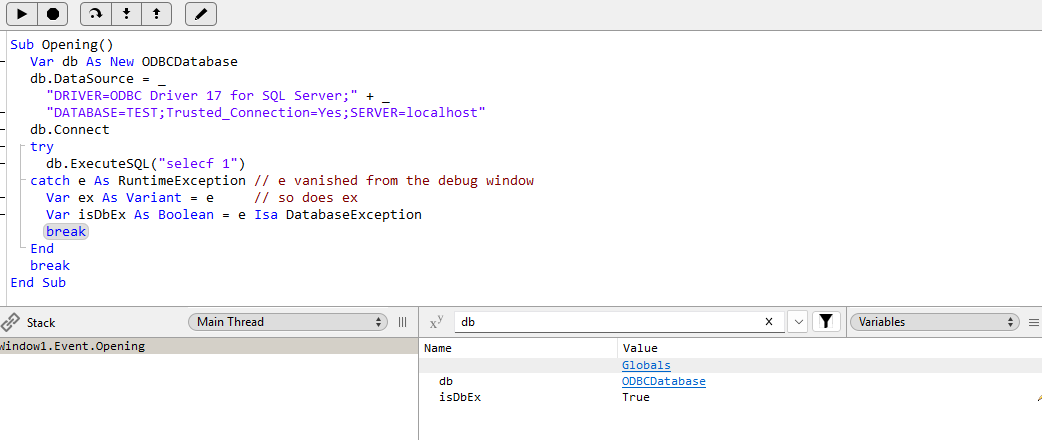Image resolution: width=1042 pixels, height=440 pixels.
Task: Click the highlighted break statement line
Action: (66, 231)
